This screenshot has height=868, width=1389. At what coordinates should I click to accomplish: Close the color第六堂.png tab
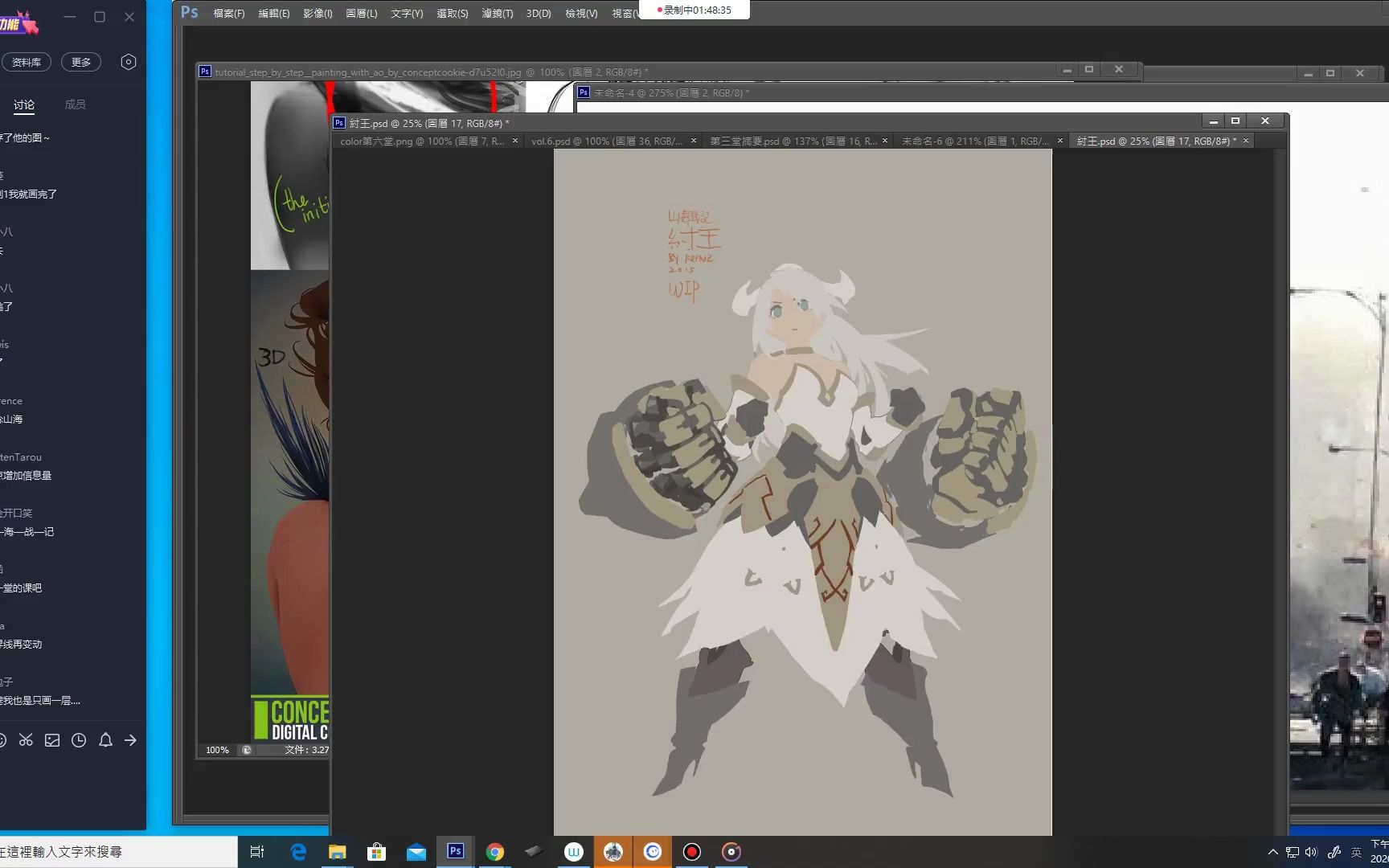[x=515, y=141]
